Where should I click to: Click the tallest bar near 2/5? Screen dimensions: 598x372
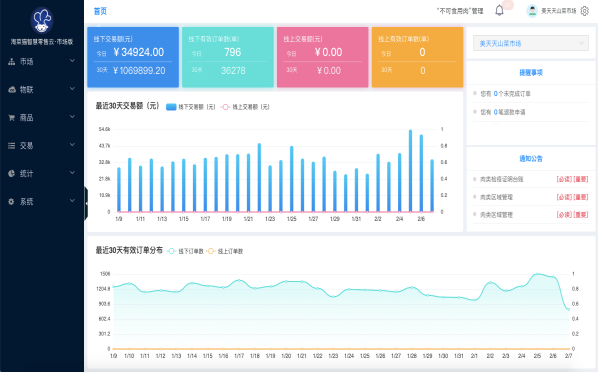tap(410, 171)
